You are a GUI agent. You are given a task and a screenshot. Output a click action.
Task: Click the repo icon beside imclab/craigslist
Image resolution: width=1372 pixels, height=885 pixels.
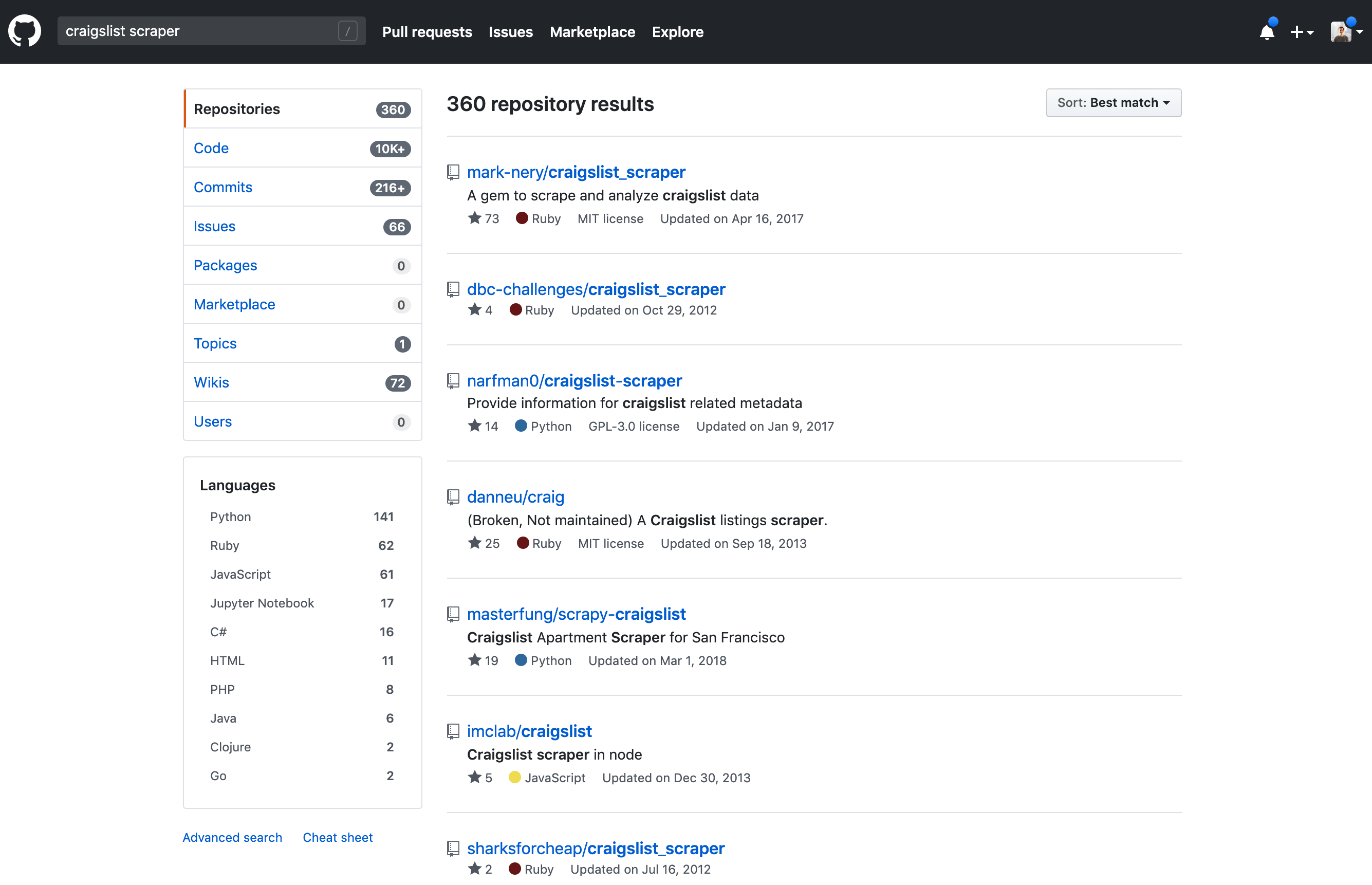[x=453, y=731]
